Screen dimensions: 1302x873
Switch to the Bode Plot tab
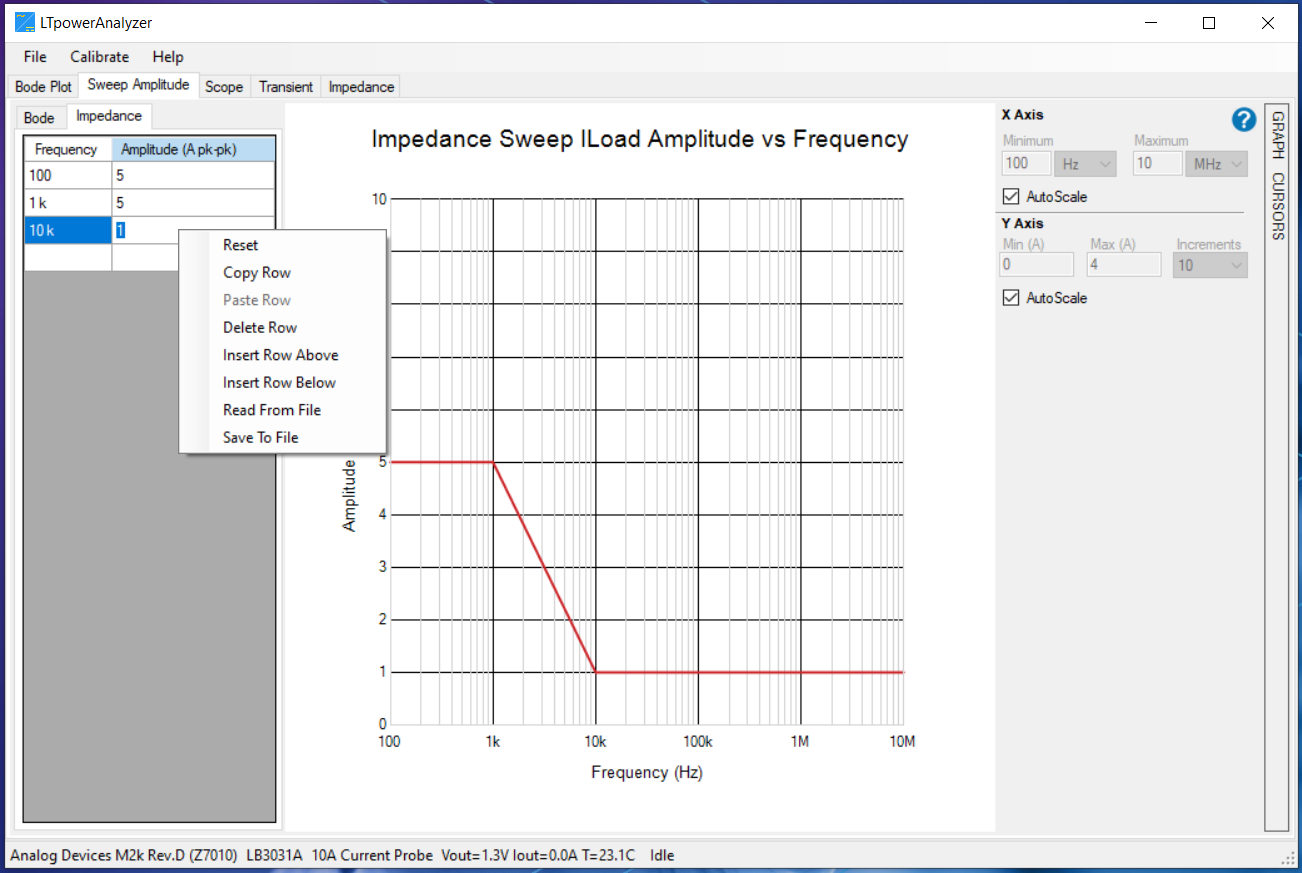(x=44, y=87)
